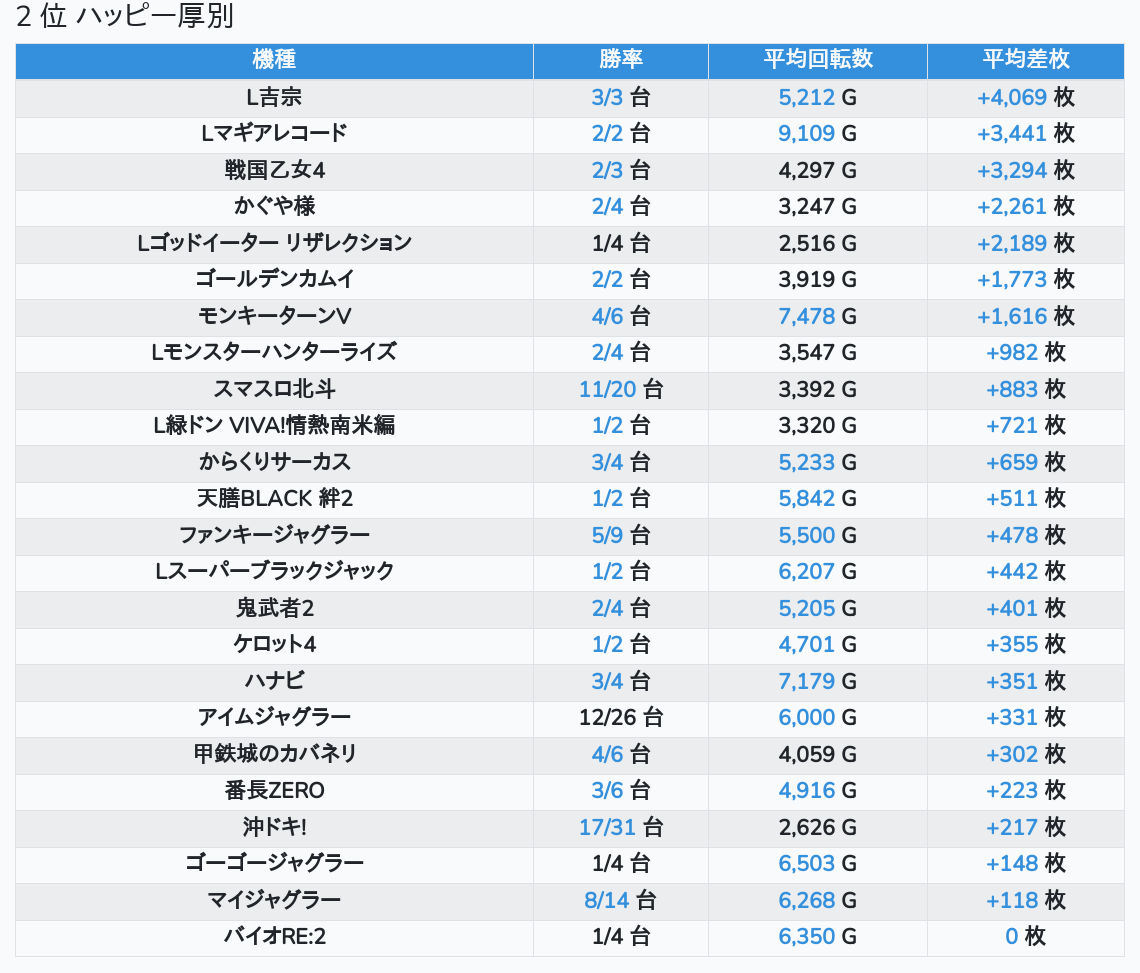This screenshot has height=973, width=1140.
Task: Select the 平均回転数 column header
Action: pyautogui.click(x=818, y=59)
